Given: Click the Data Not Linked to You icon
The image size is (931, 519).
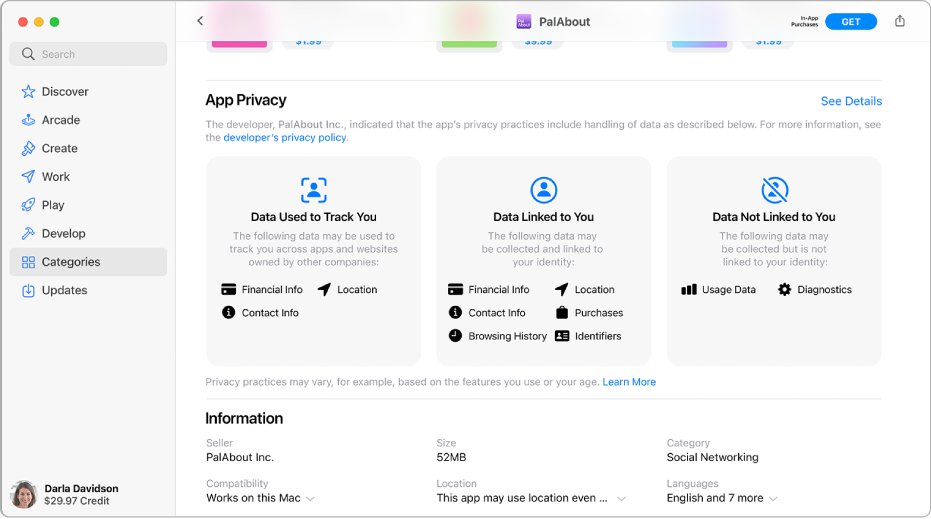Looking at the screenshot, I should [x=774, y=190].
